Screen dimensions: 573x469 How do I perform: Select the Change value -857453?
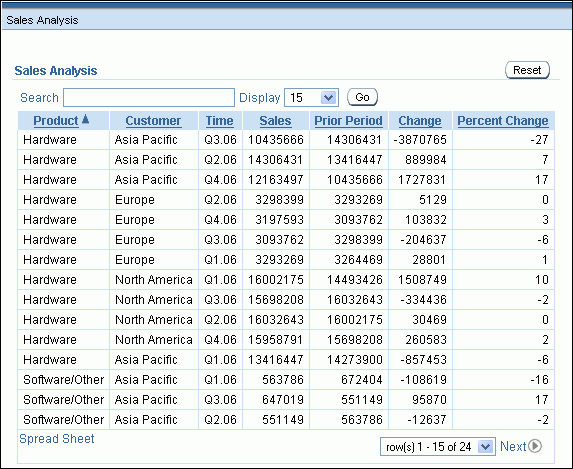pos(424,360)
